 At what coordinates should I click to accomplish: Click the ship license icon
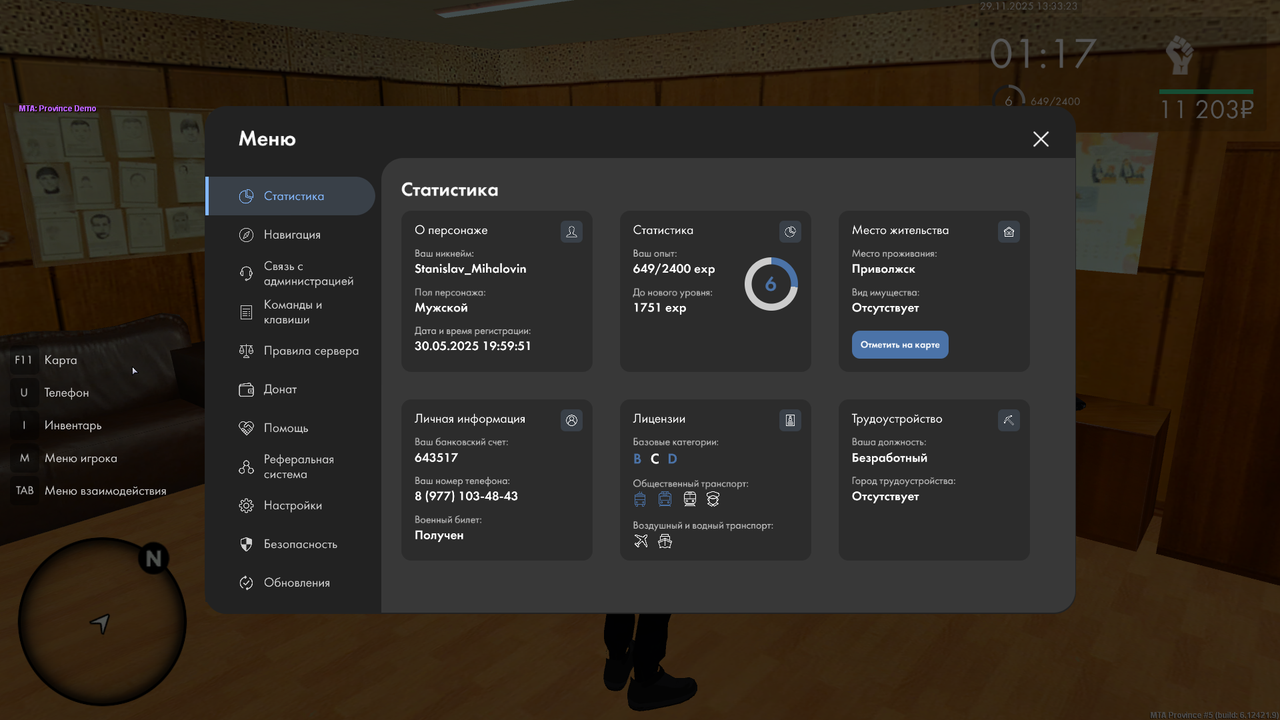point(665,541)
